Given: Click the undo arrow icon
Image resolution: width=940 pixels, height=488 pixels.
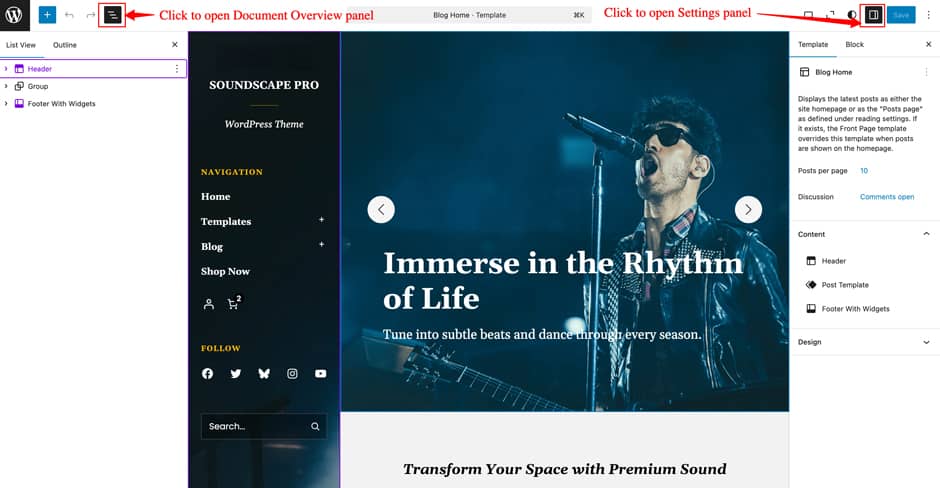Looking at the screenshot, I should click(x=70, y=15).
